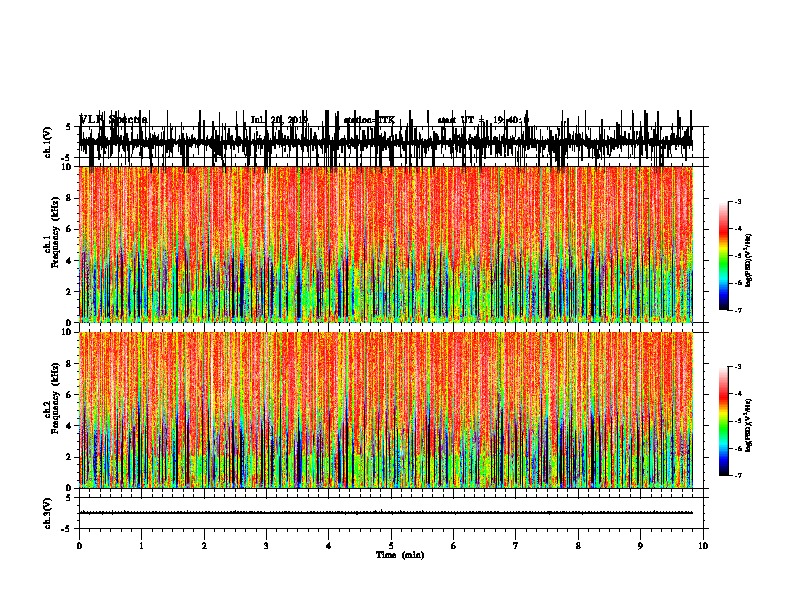Click the ch.3 flat voltage trace

pyautogui.click(x=386, y=513)
